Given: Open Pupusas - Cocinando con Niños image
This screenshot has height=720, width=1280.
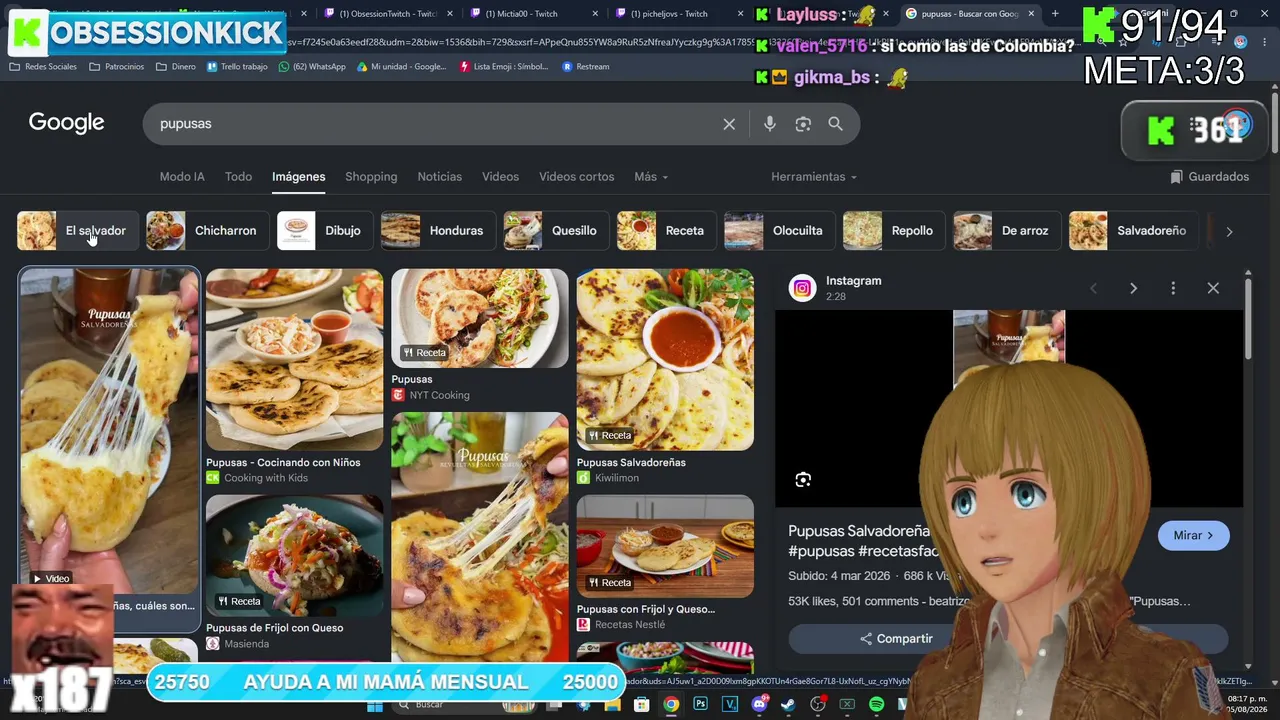Looking at the screenshot, I should click(294, 360).
